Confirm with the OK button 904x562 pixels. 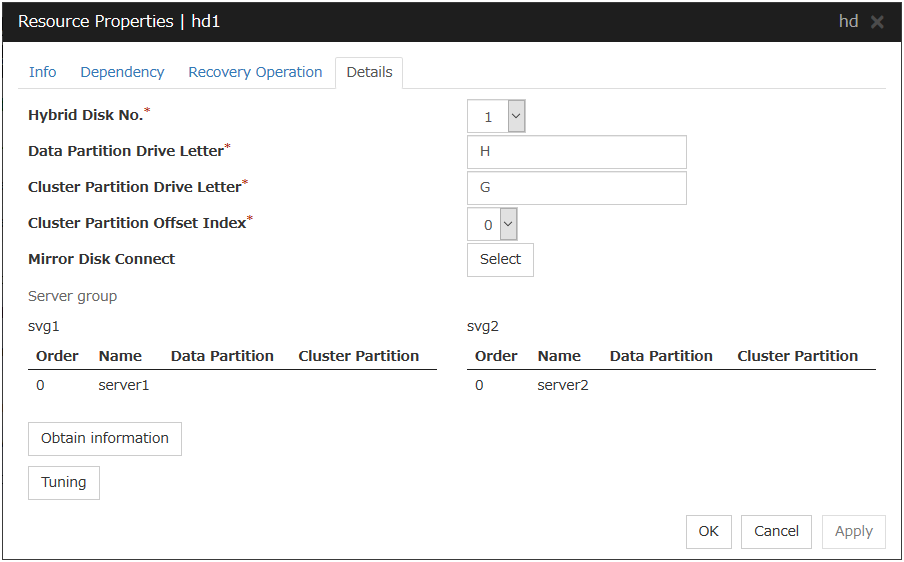pos(708,531)
